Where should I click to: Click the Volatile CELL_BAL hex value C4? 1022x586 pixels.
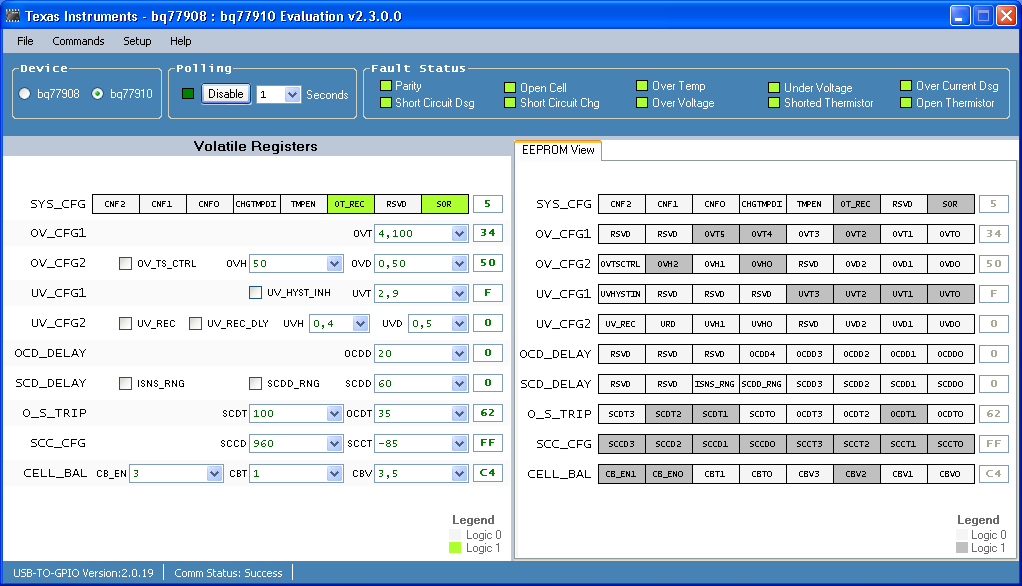[x=488, y=473]
